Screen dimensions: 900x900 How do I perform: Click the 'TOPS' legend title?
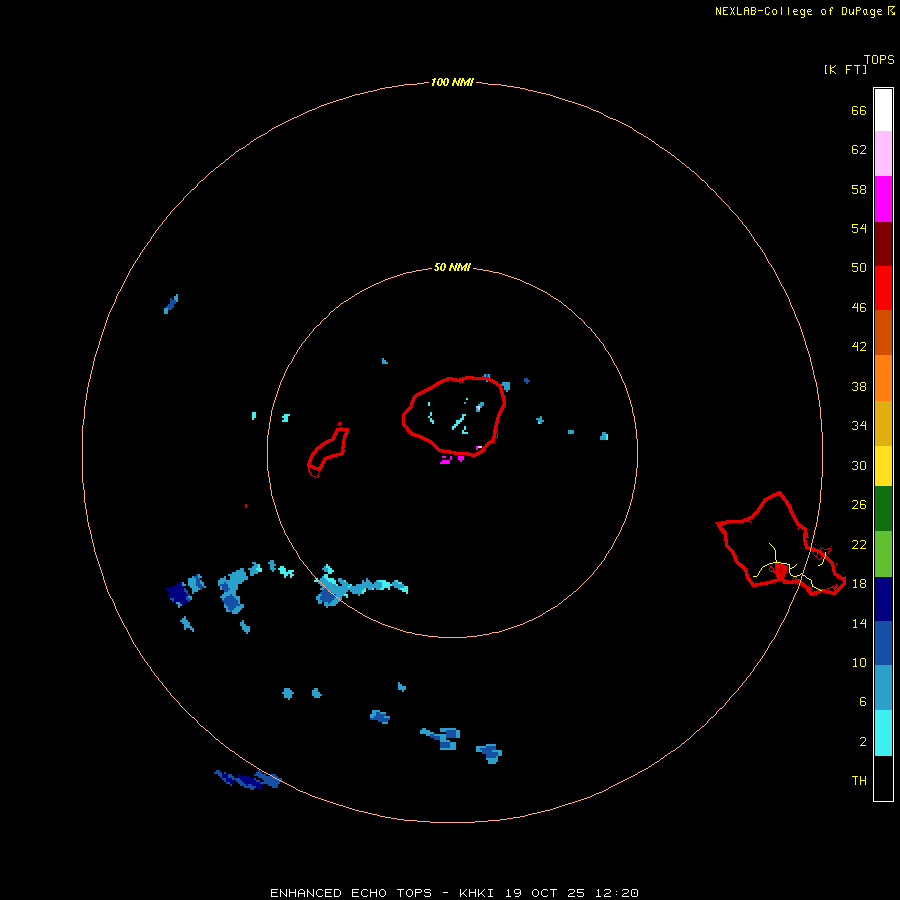click(x=879, y=59)
